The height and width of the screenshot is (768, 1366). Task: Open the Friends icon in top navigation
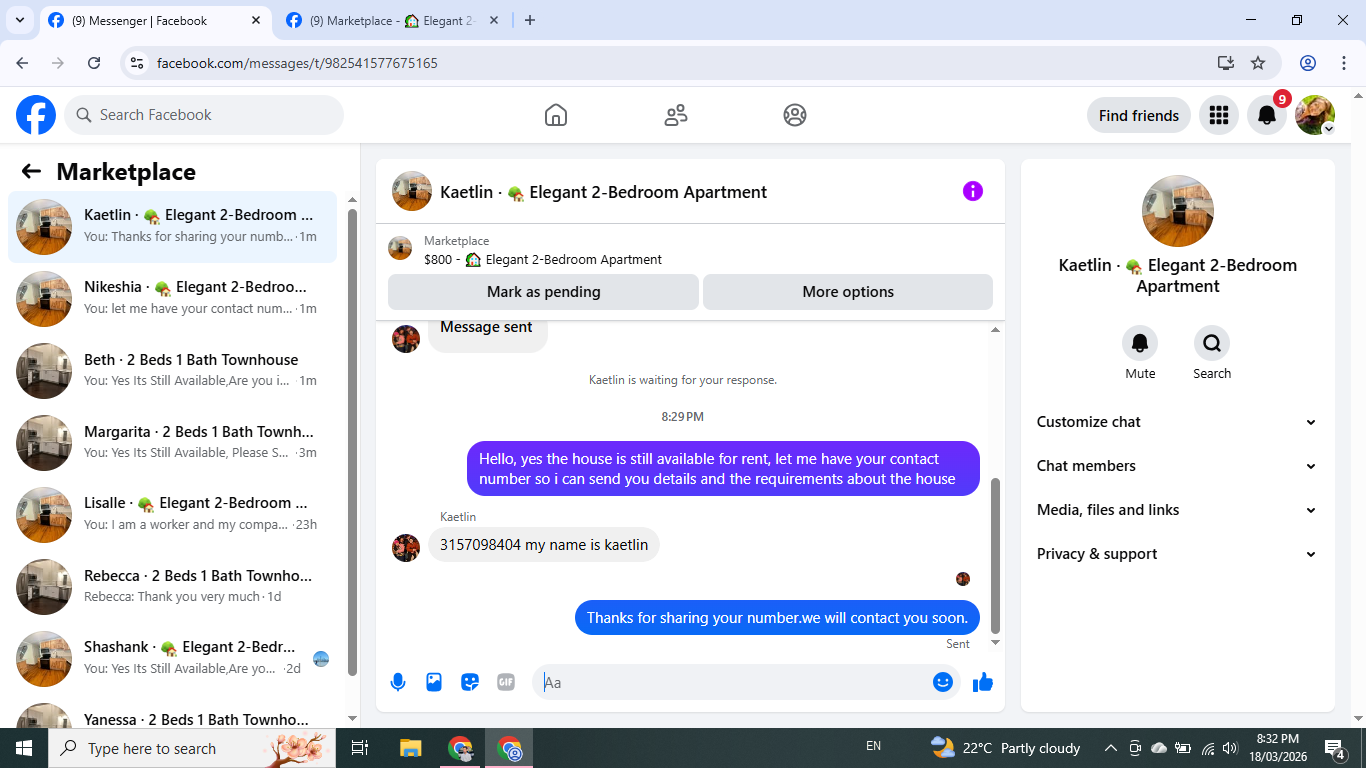[x=676, y=115]
